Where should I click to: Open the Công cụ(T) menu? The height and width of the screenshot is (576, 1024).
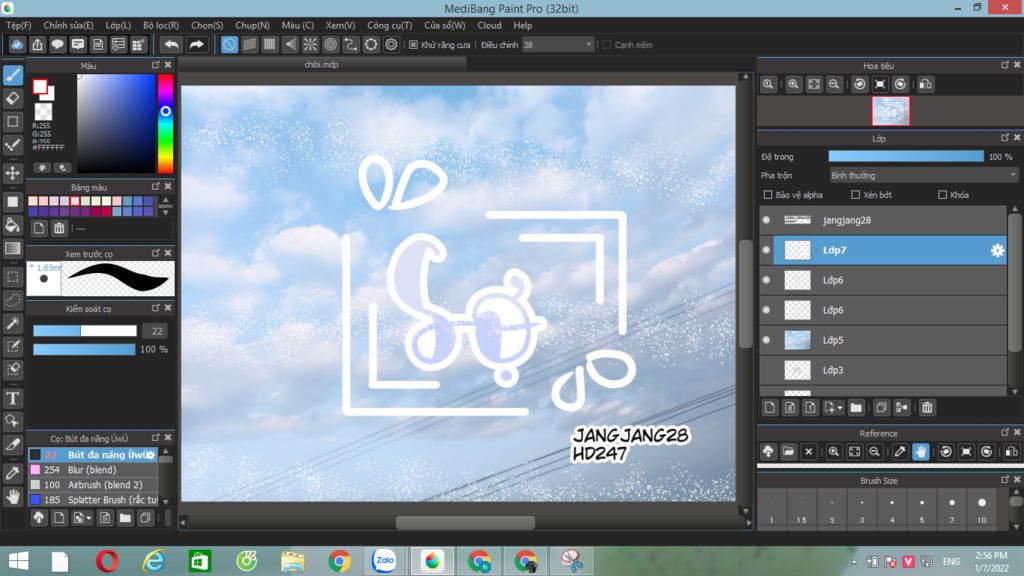click(389, 25)
